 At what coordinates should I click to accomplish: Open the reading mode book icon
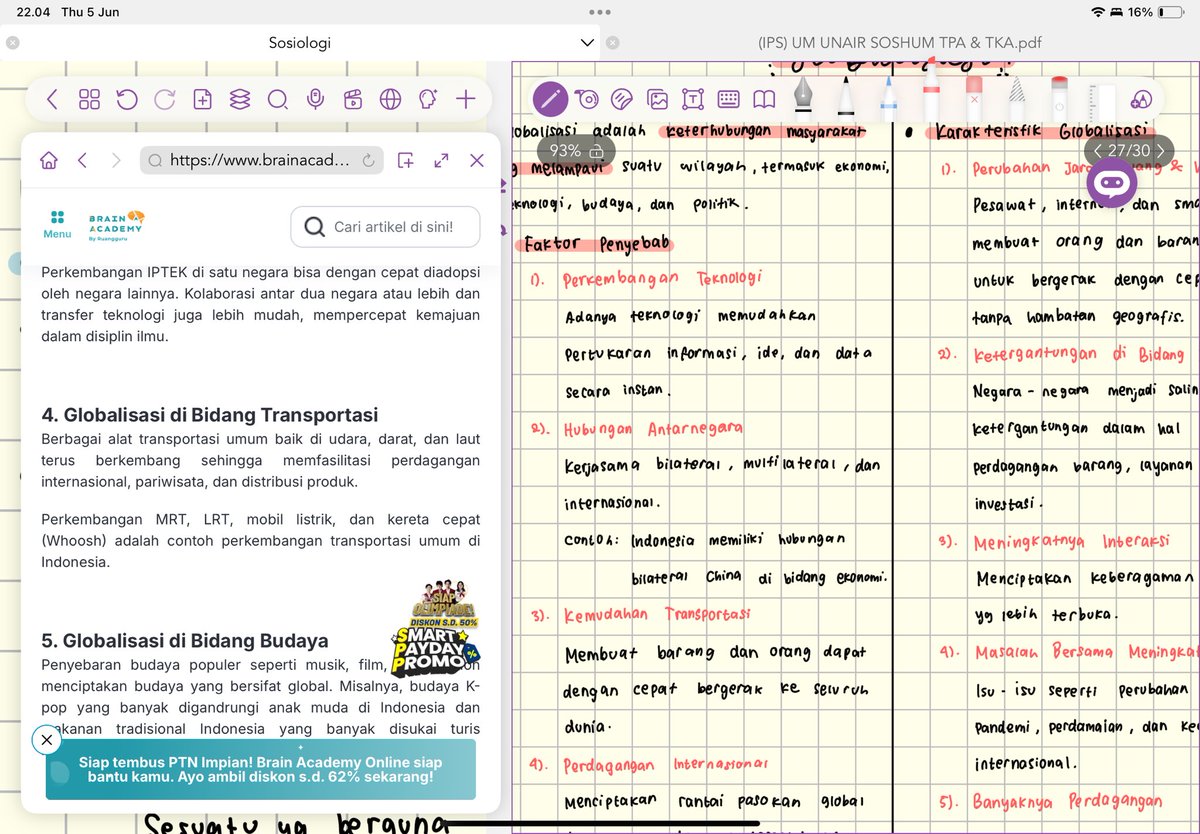(764, 99)
